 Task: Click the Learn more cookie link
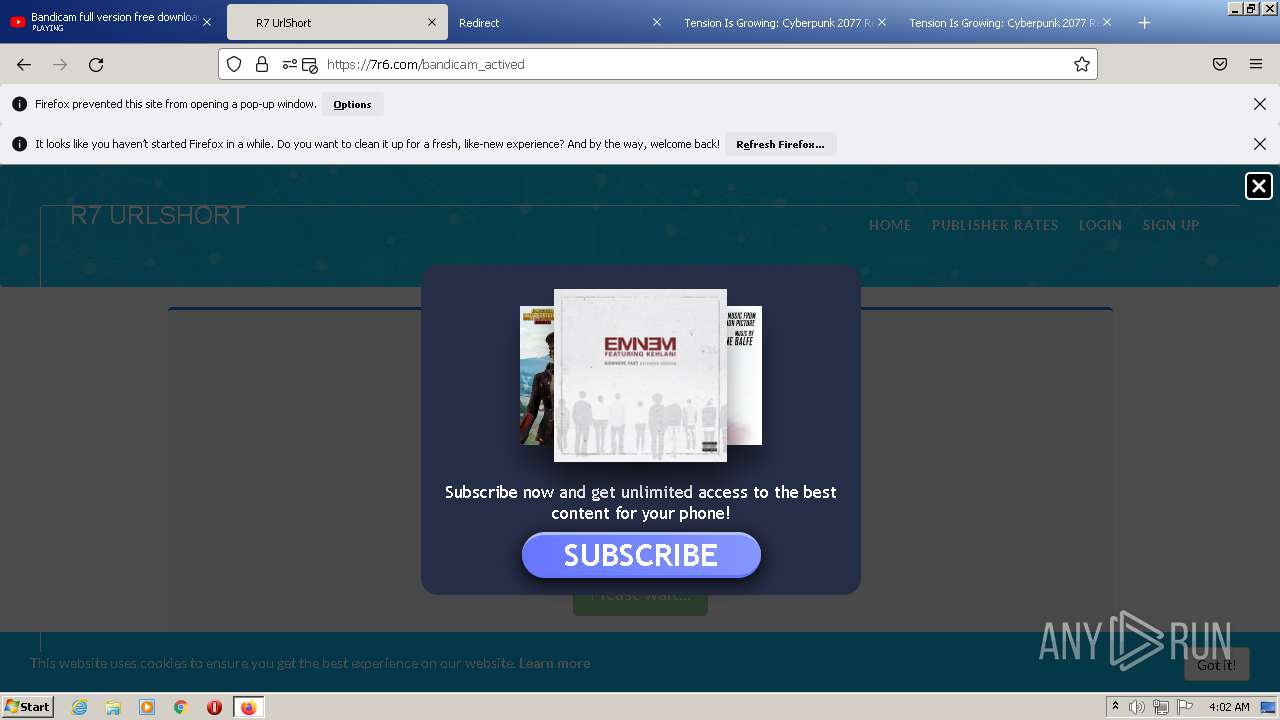(x=554, y=663)
